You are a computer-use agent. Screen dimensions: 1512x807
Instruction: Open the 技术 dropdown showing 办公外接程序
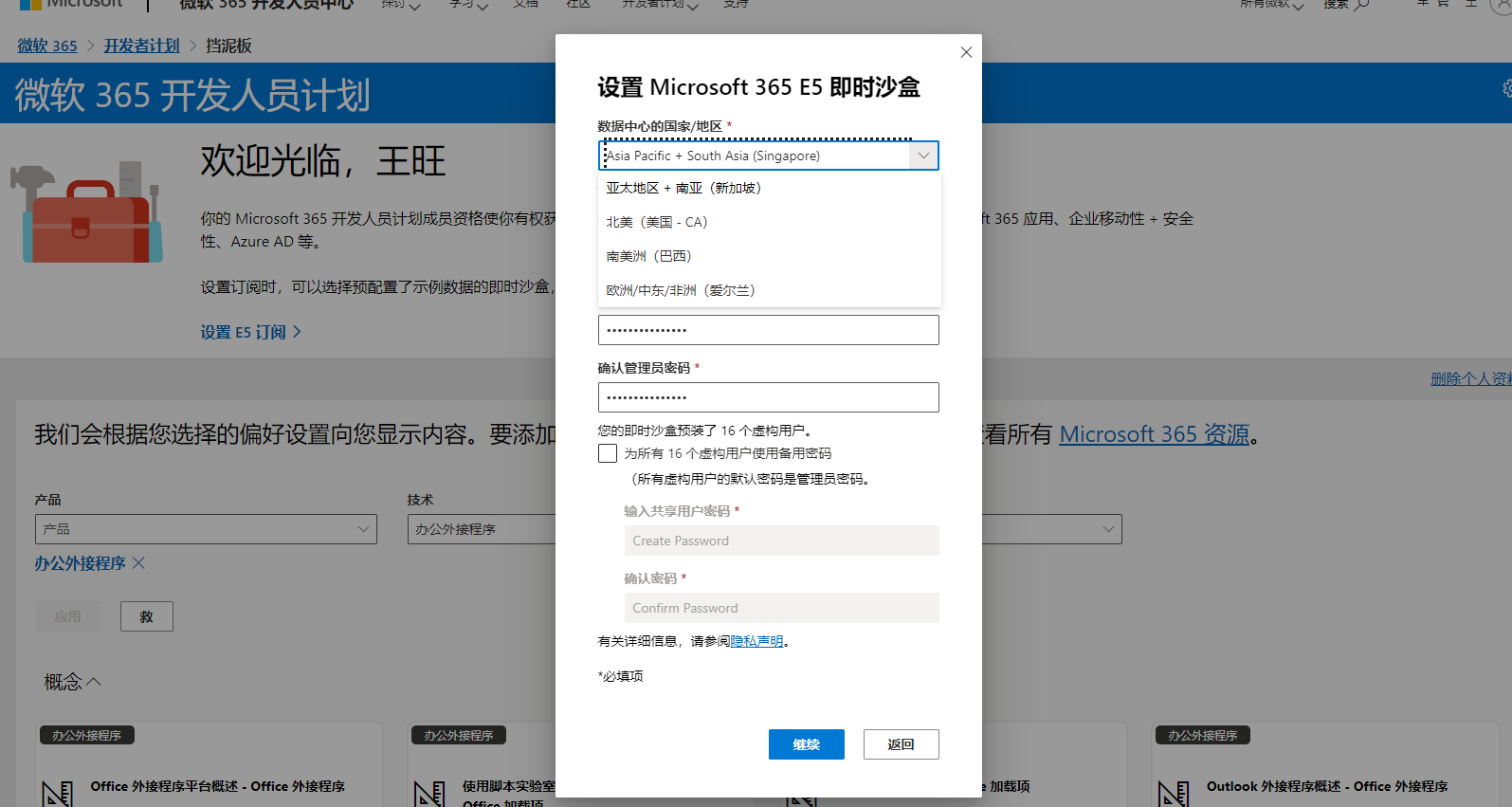click(x=485, y=529)
